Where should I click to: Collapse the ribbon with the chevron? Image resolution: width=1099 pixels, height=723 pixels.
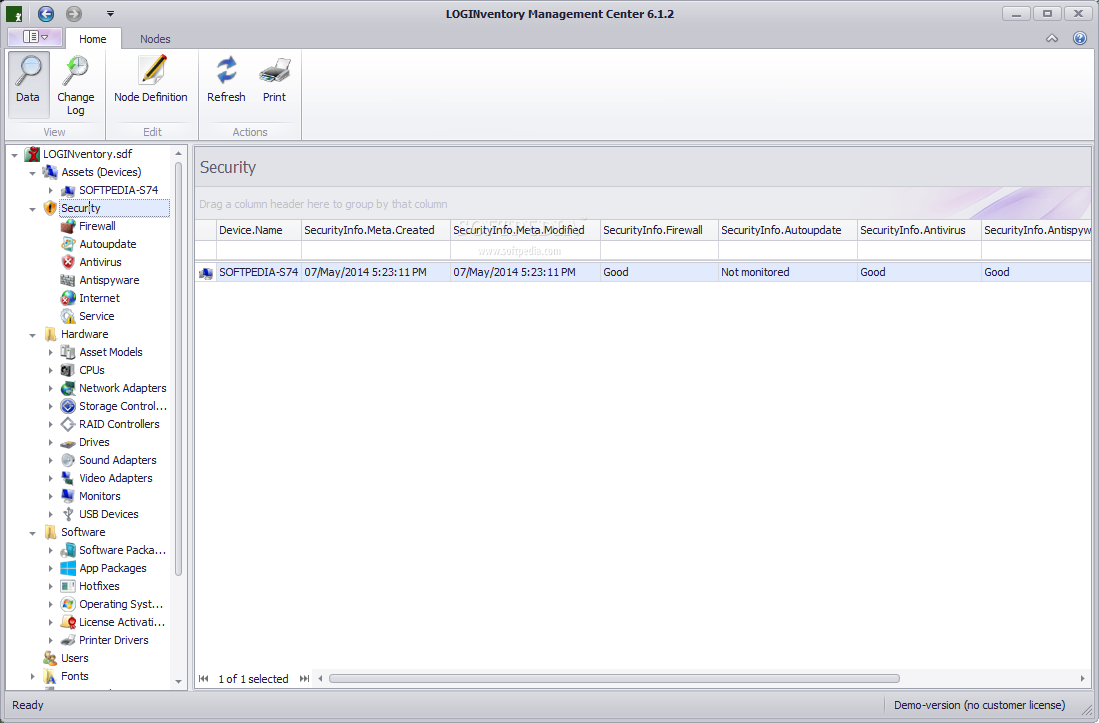pos(1052,39)
